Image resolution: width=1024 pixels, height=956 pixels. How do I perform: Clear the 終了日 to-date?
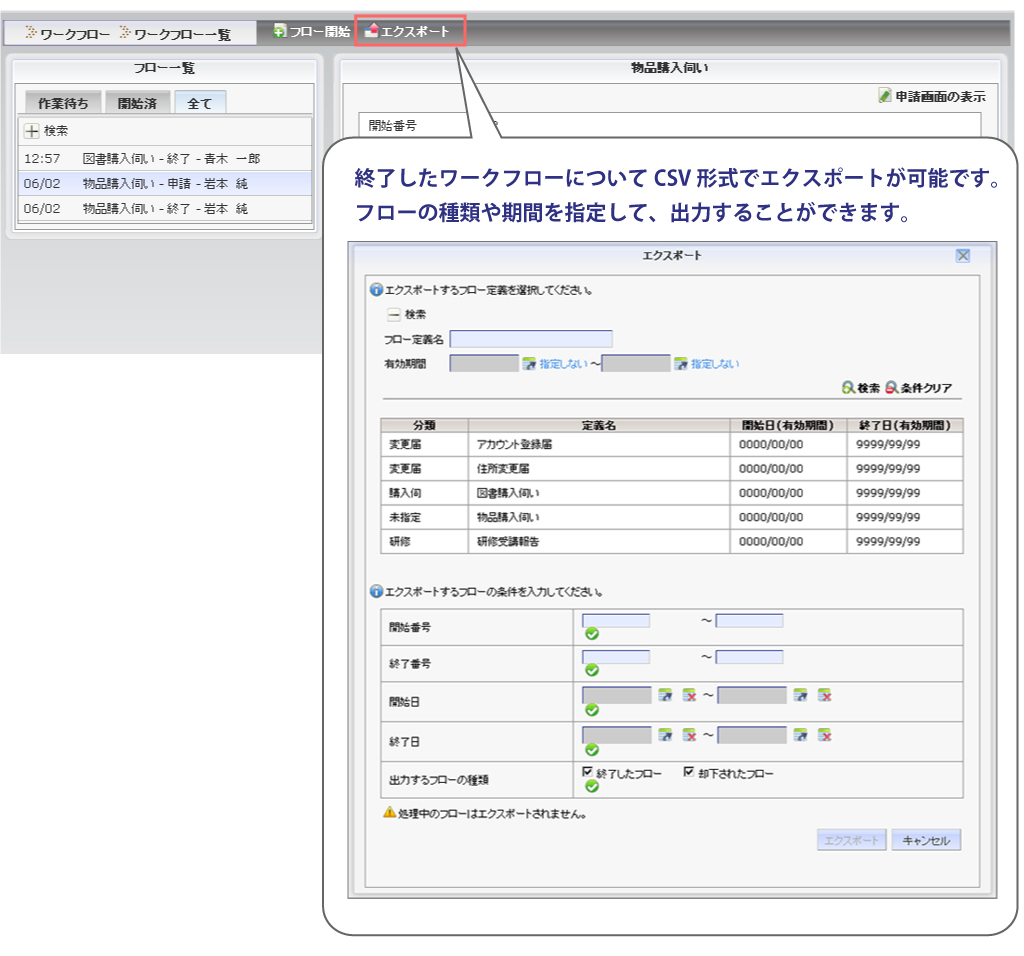click(824, 735)
